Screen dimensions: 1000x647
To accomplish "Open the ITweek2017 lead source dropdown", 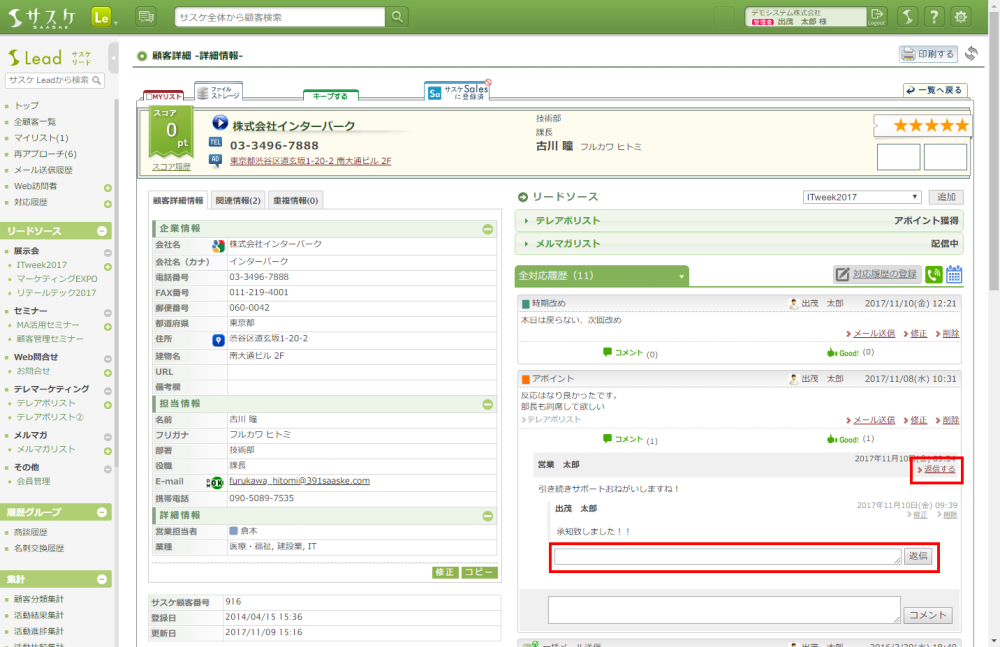I will click(x=862, y=198).
